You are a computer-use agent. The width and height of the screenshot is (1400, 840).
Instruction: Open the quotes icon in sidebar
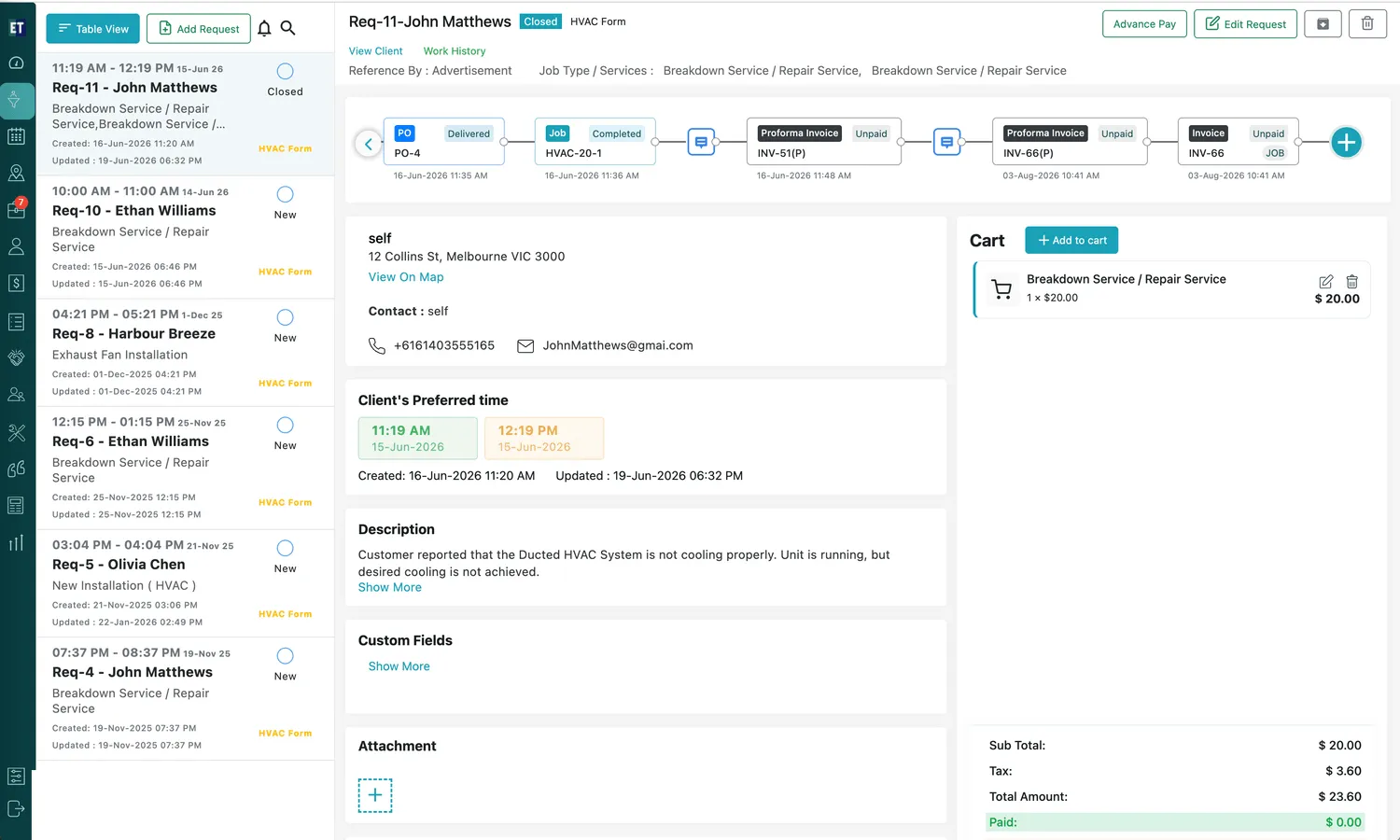coord(16,469)
